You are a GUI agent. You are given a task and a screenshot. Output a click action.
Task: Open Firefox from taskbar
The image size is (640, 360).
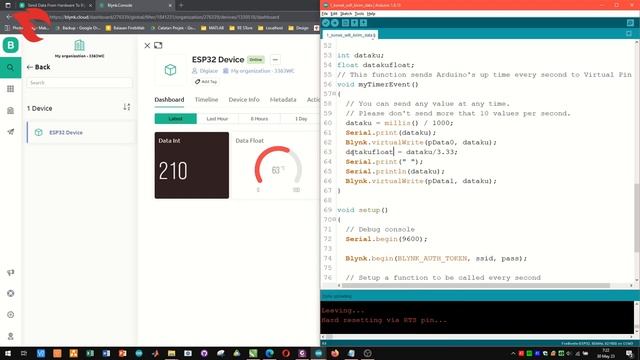[335, 353]
